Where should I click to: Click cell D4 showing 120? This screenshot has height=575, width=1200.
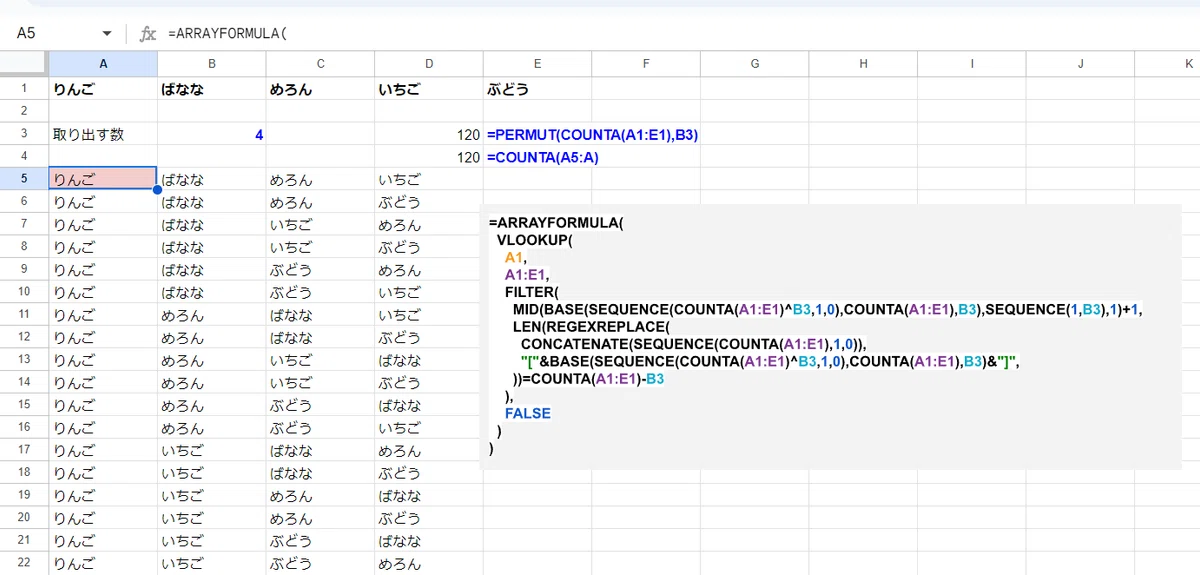(x=429, y=157)
